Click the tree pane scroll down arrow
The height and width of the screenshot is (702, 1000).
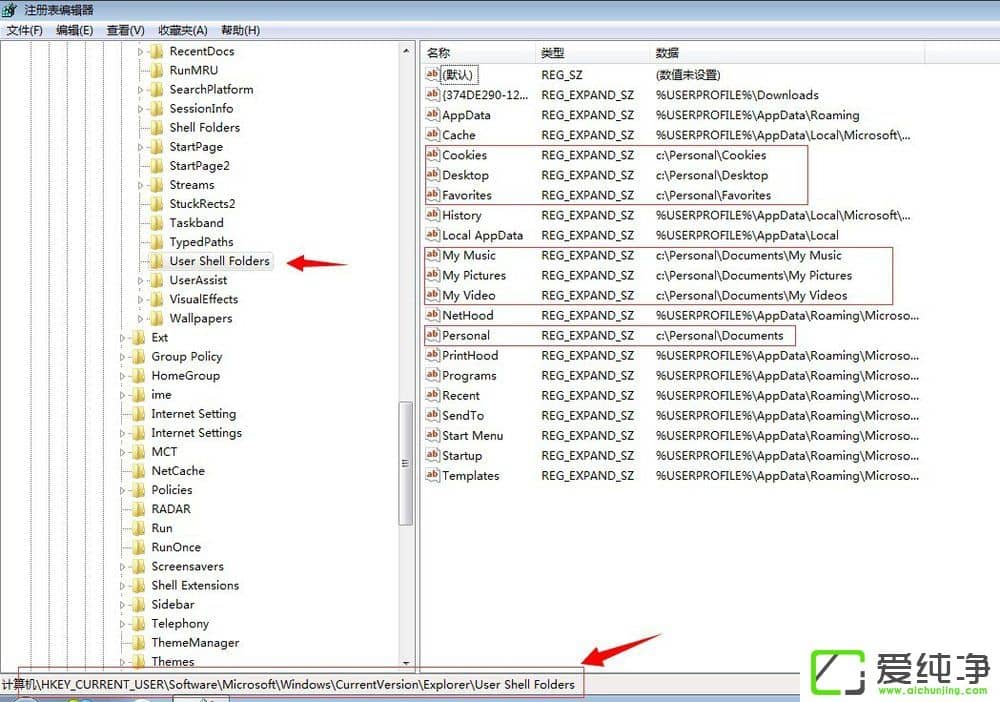point(406,662)
